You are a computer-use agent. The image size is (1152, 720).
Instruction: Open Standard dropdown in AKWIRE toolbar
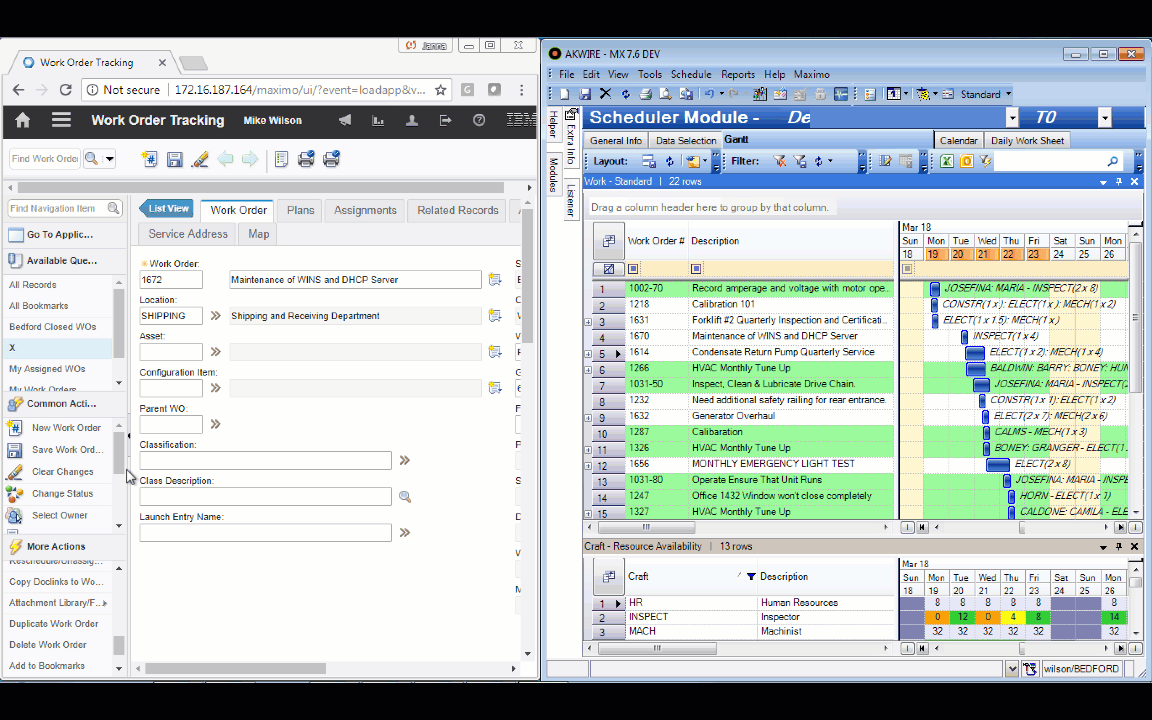1008,94
